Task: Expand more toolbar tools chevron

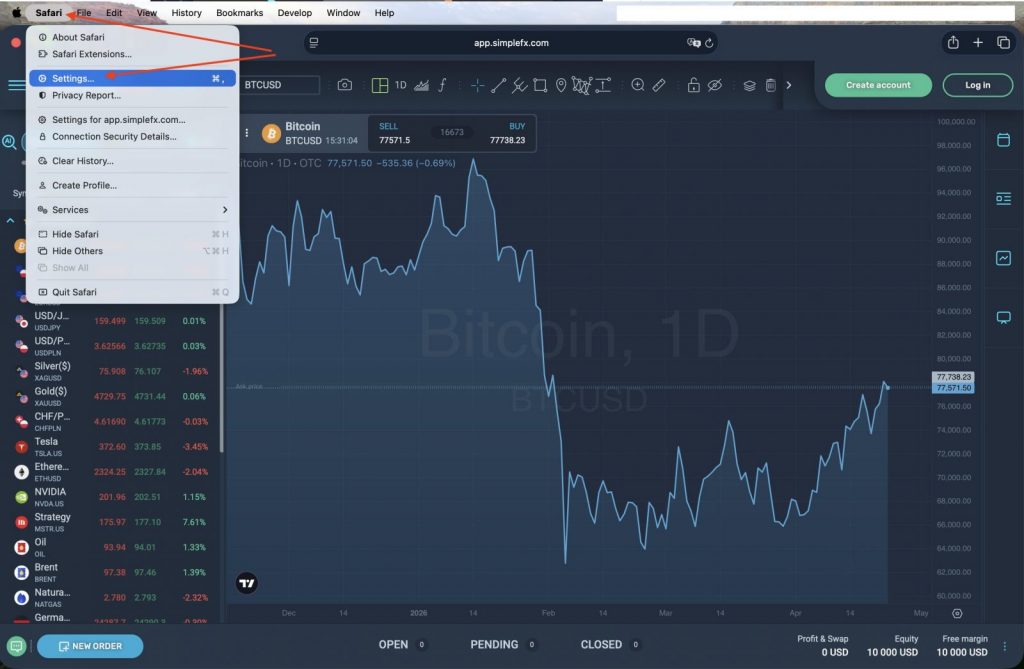Action: pos(789,85)
